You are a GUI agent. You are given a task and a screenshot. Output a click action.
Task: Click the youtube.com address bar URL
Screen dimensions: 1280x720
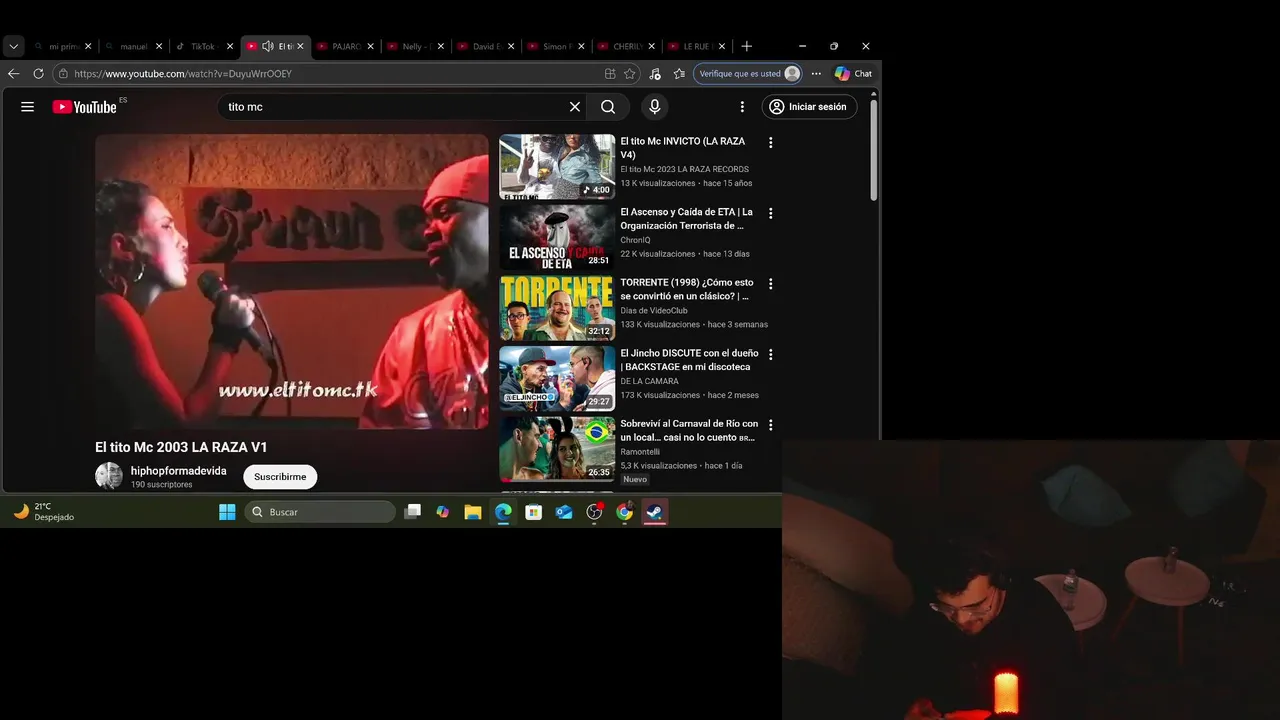tap(183, 74)
